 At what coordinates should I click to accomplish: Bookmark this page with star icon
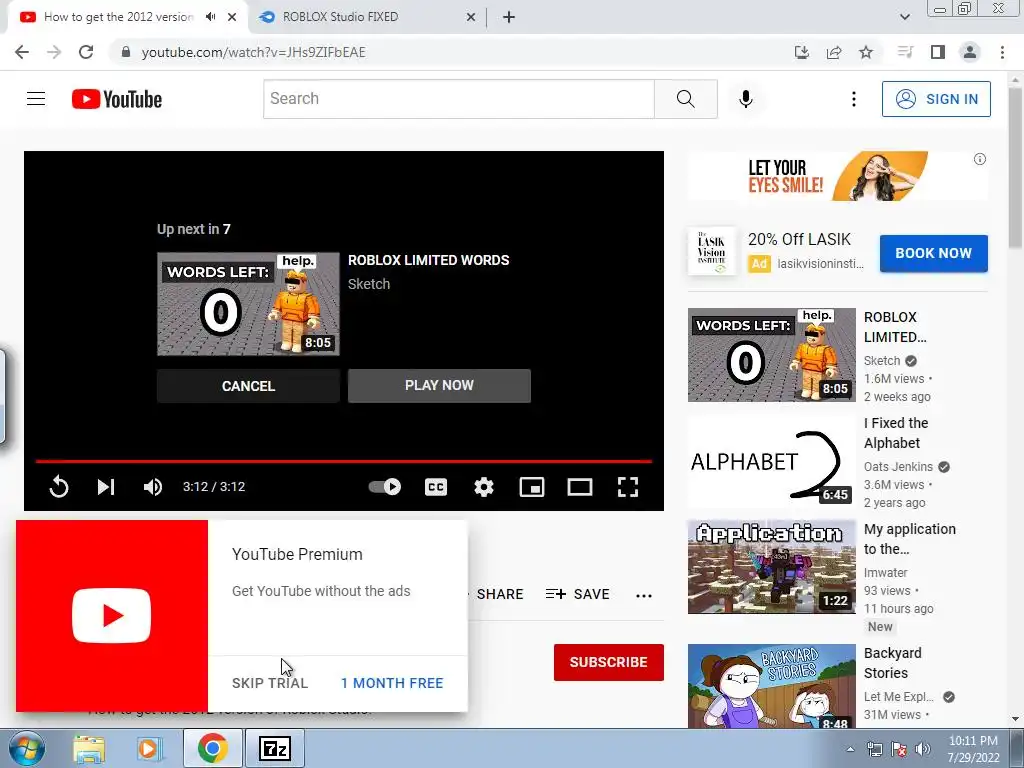click(865, 52)
